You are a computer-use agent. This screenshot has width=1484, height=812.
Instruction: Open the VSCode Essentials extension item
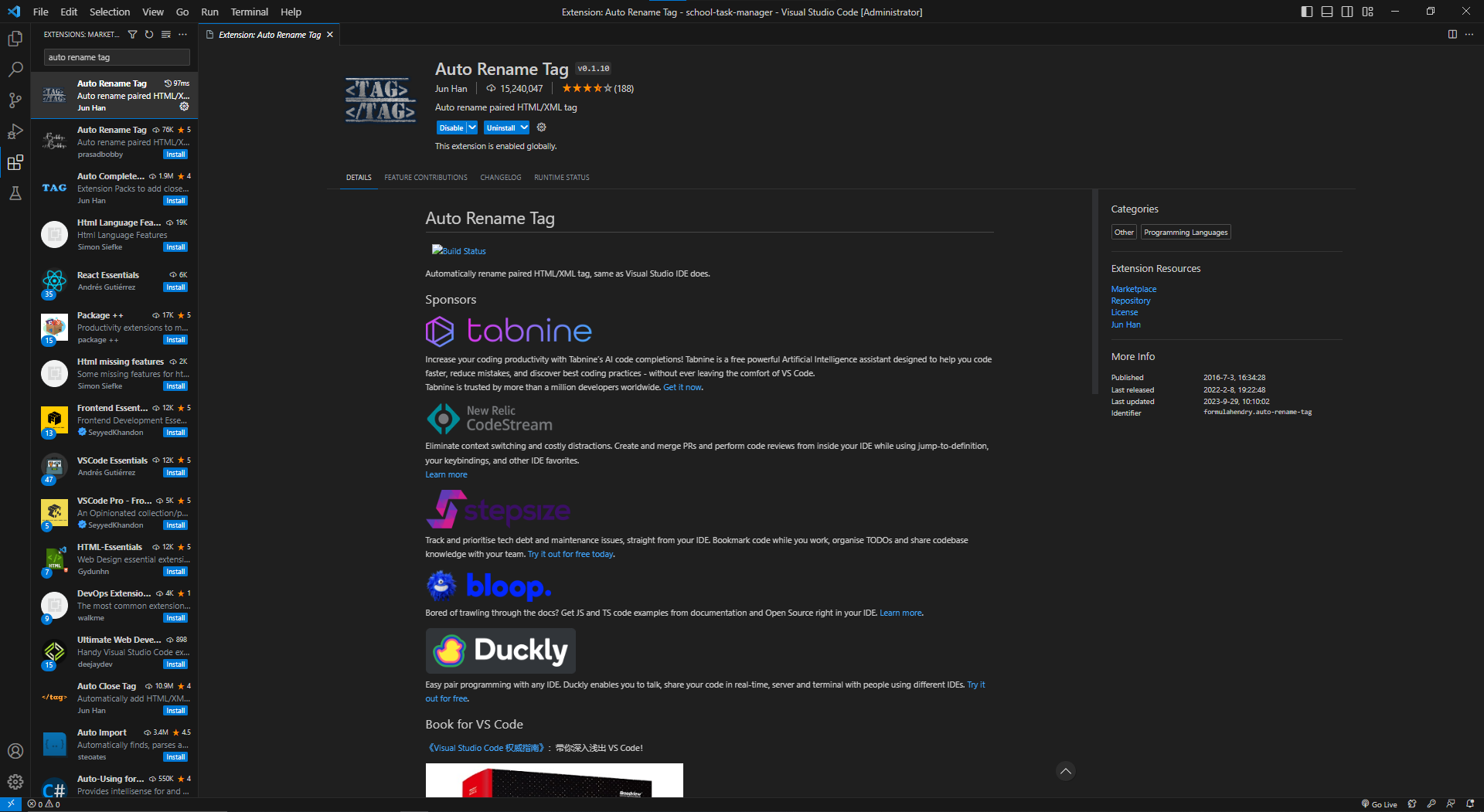click(114, 467)
